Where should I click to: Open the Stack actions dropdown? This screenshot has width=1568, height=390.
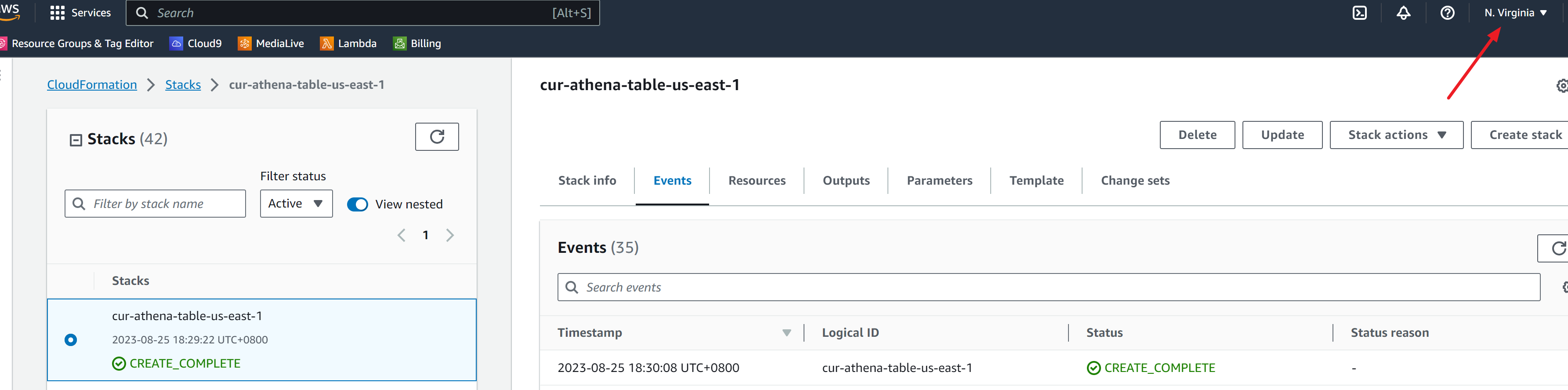point(1396,135)
